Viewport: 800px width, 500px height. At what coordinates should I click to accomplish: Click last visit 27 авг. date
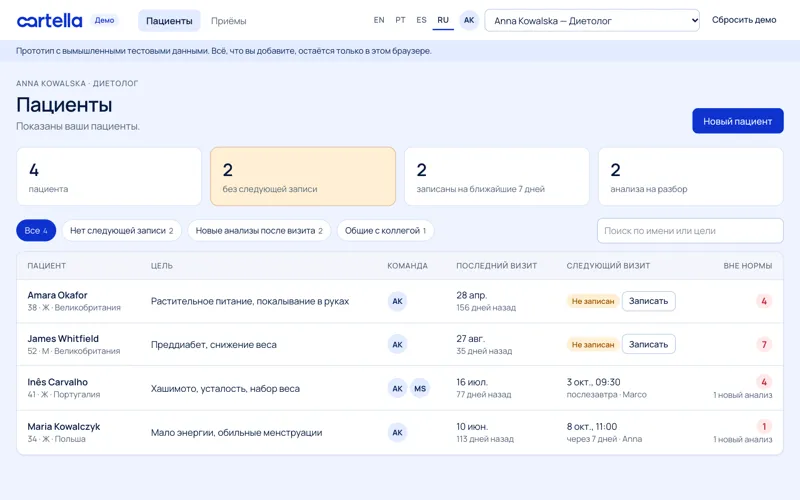click(470, 339)
